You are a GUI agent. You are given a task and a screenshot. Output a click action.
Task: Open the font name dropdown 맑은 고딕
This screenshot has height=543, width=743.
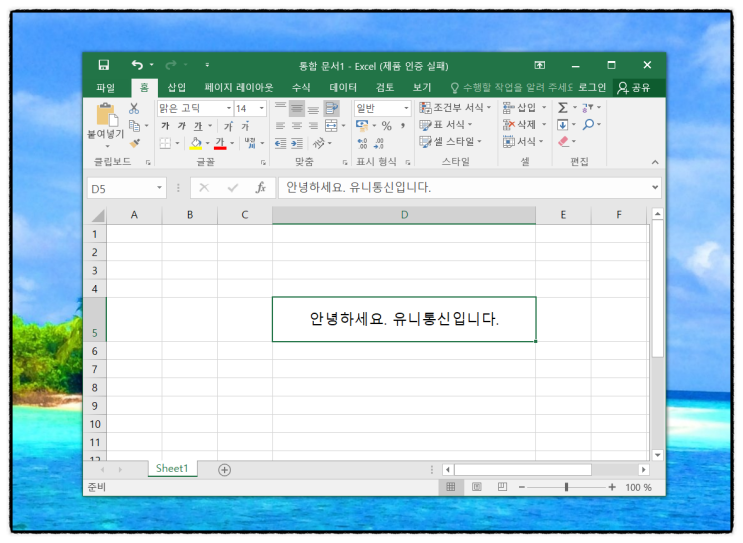click(x=228, y=109)
